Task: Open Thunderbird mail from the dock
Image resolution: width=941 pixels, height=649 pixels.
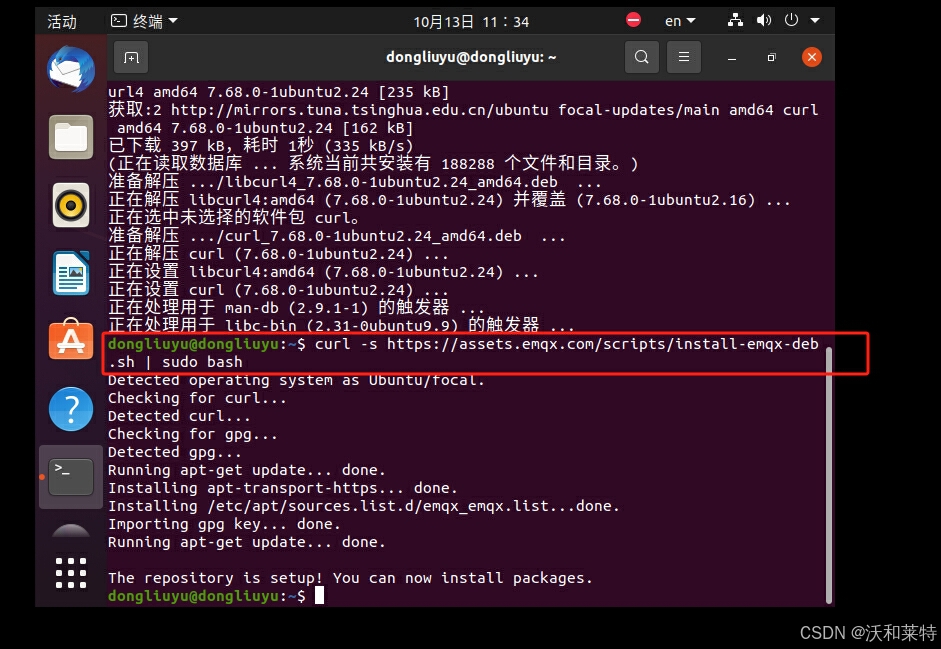Action: [x=71, y=70]
